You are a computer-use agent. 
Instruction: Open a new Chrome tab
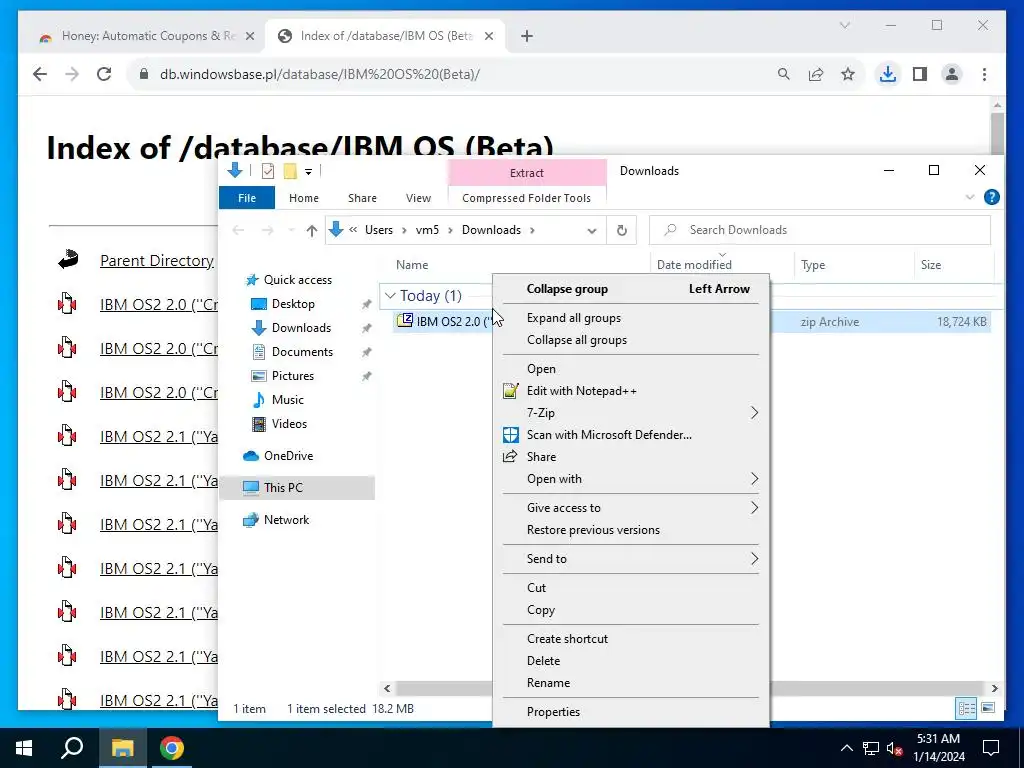pos(527,36)
